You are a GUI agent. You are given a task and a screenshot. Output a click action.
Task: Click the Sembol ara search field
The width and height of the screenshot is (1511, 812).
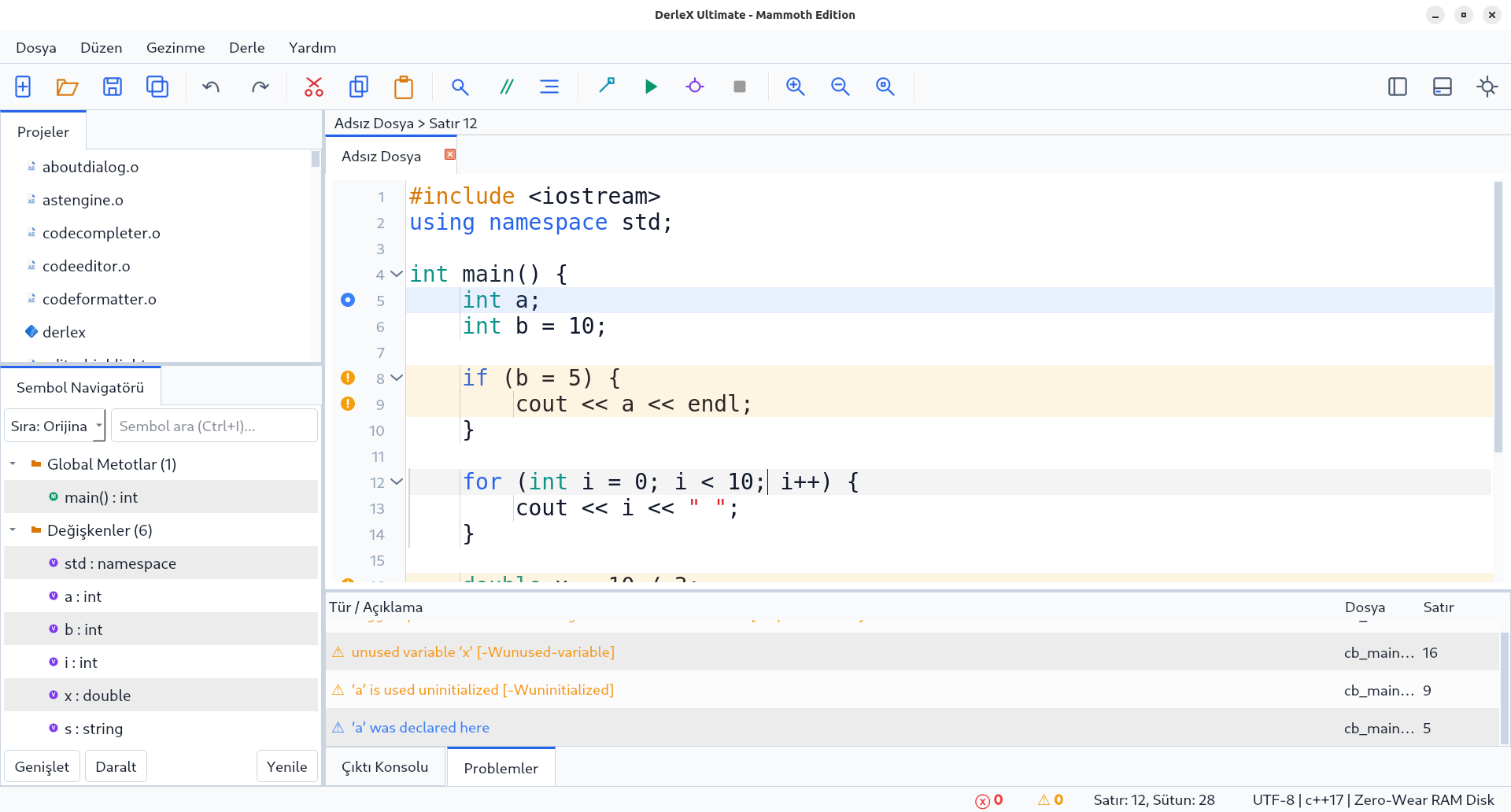click(x=214, y=426)
